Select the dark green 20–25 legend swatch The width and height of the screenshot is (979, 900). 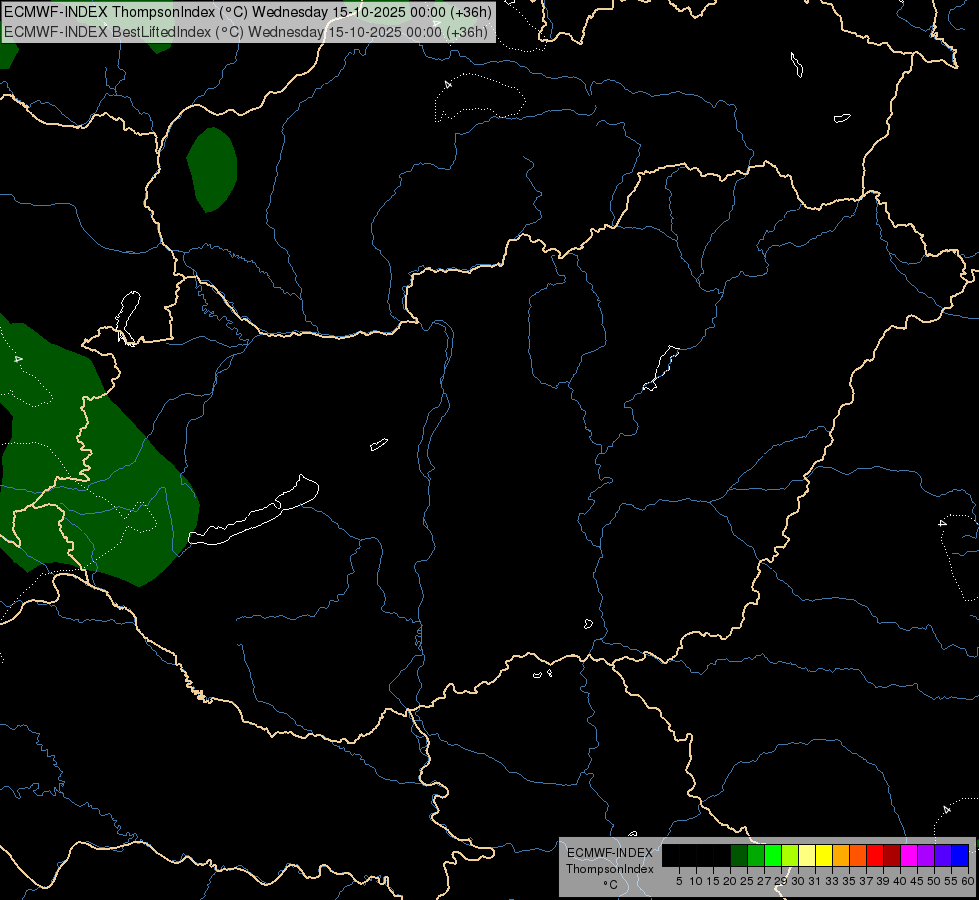[739, 855]
